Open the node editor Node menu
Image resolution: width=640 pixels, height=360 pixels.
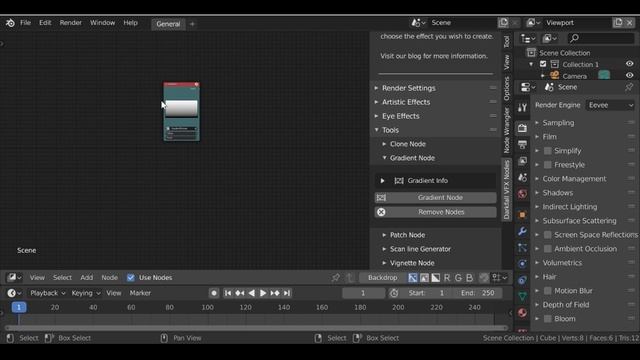click(109, 278)
